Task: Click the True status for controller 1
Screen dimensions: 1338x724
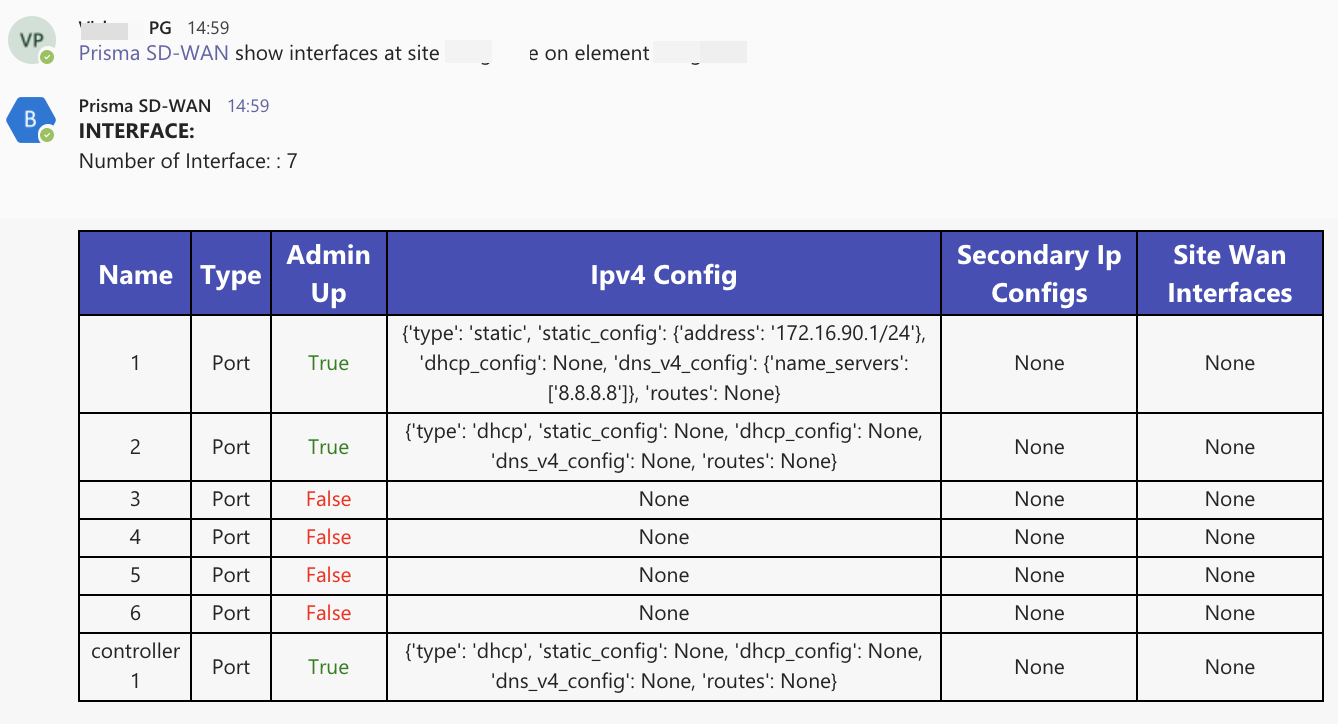Action: coord(328,667)
